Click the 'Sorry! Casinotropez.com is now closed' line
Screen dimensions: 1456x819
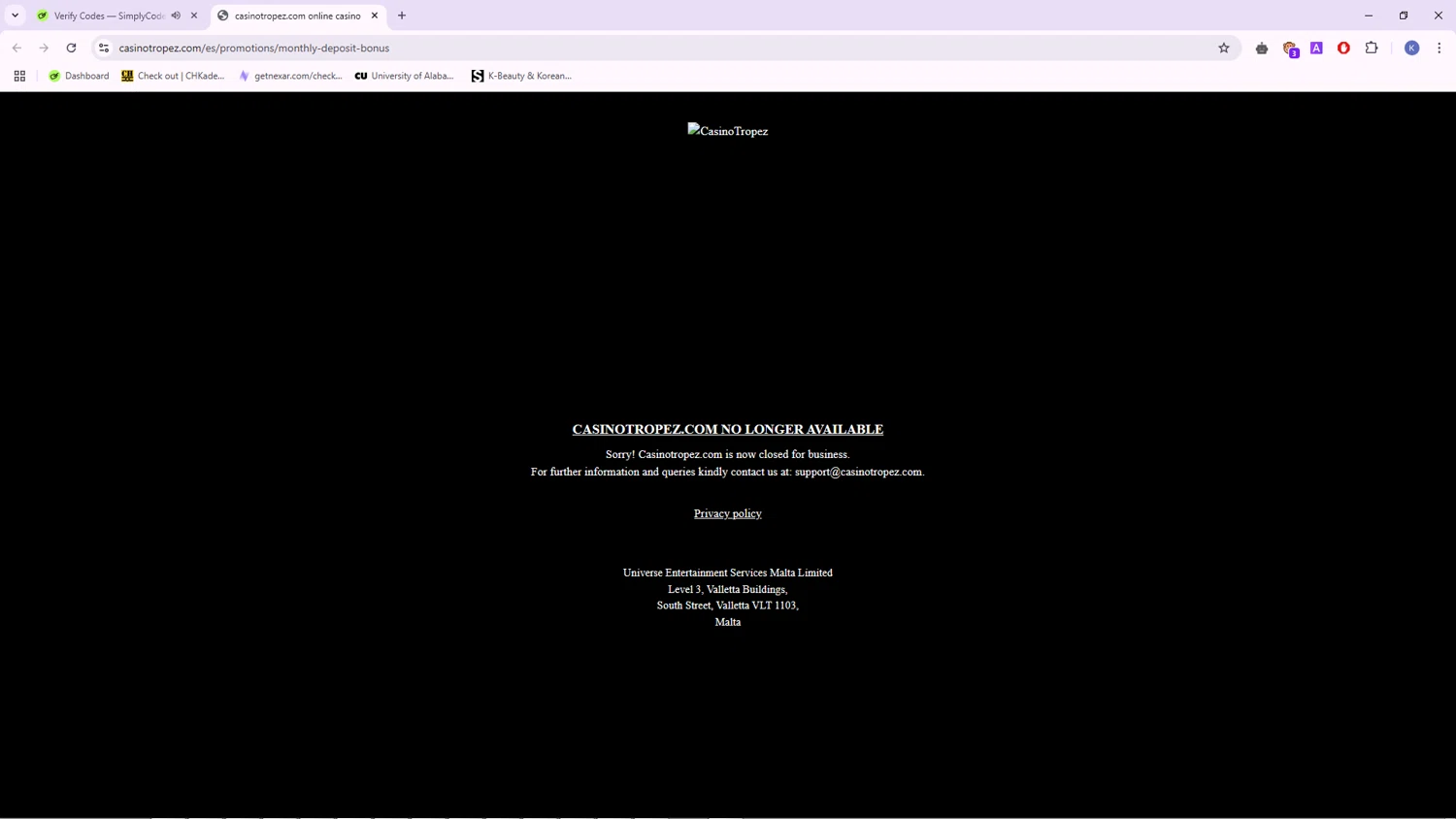coord(728,454)
